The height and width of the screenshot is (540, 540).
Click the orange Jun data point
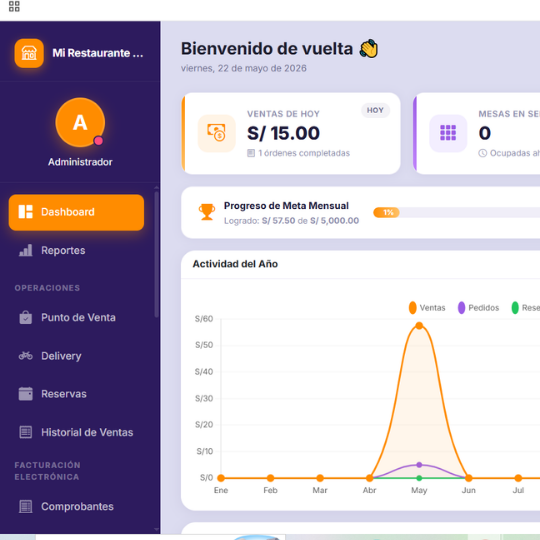pyautogui.click(x=468, y=478)
